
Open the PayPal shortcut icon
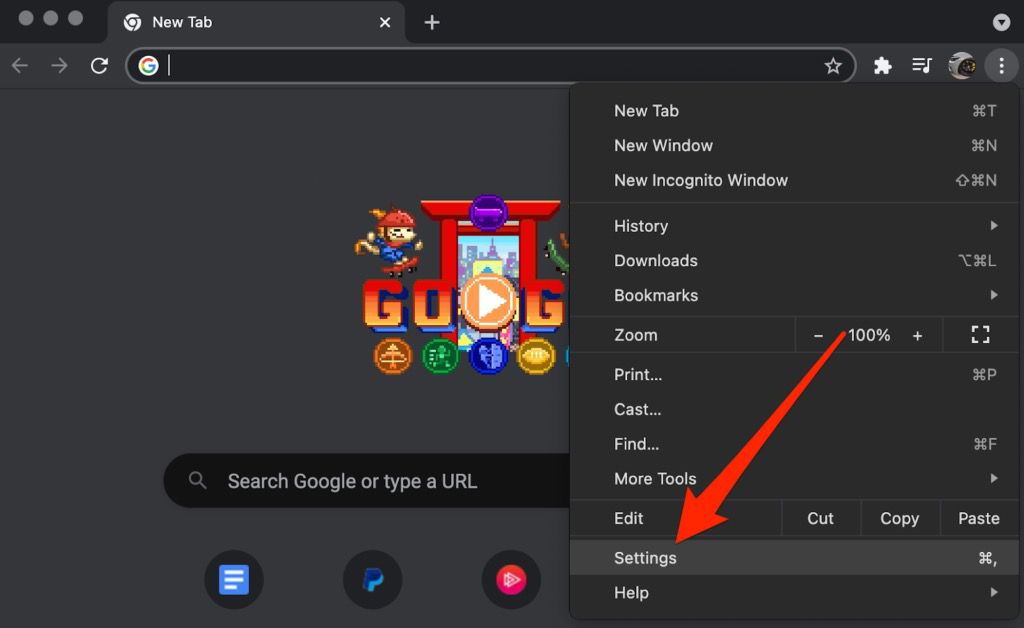(372, 580)
